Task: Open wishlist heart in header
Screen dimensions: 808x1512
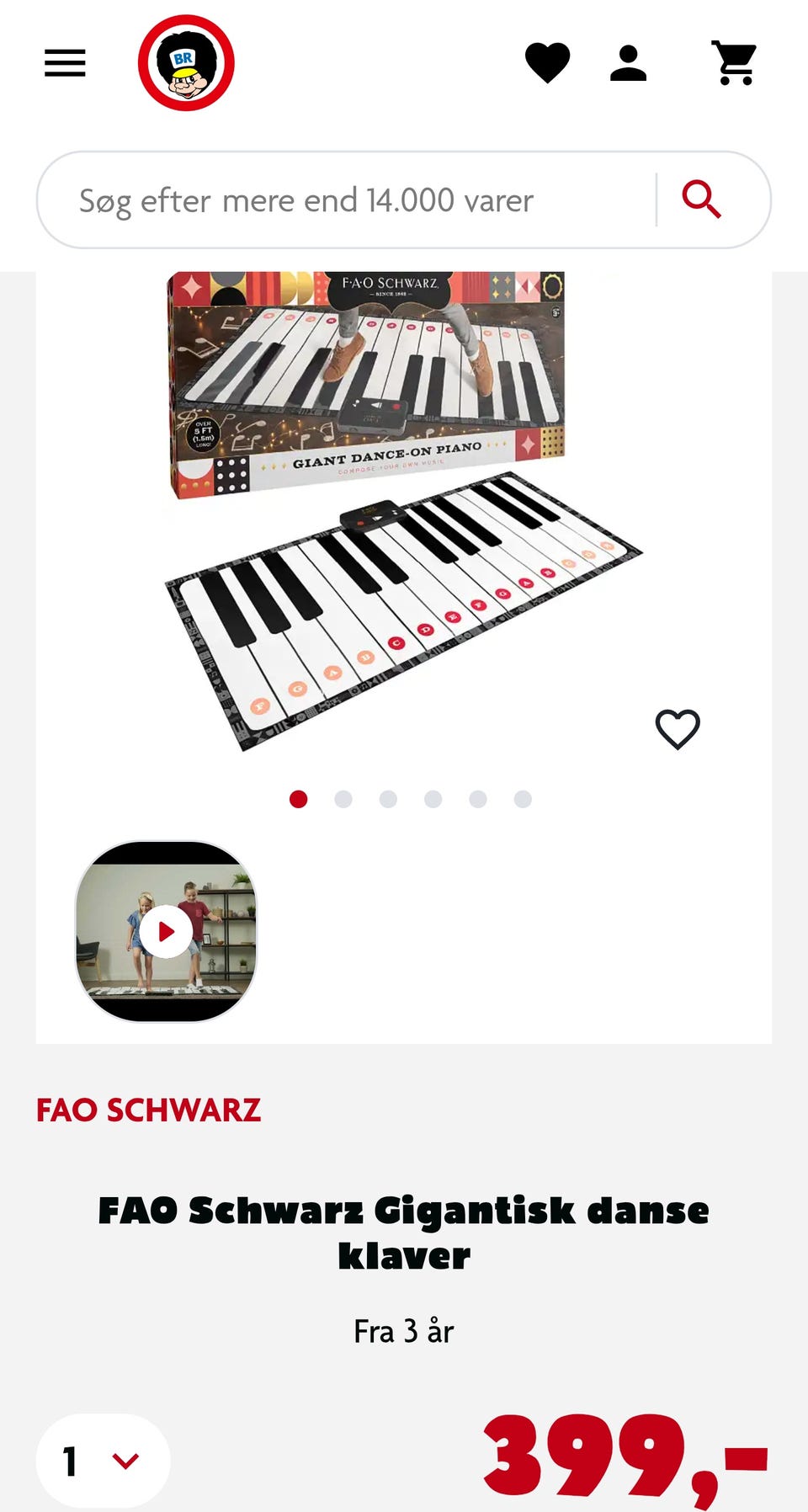Action: coord(547,63)
